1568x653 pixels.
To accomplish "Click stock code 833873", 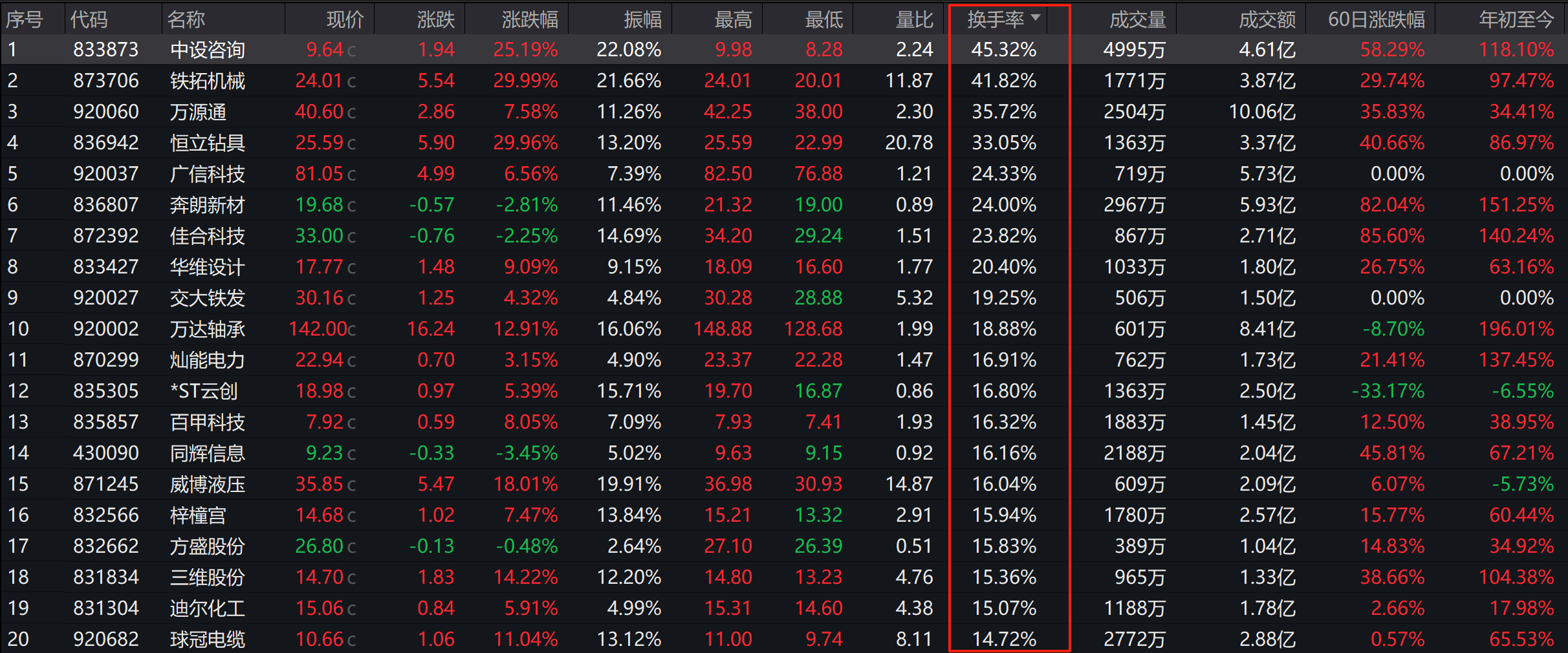I will (106, 50).
